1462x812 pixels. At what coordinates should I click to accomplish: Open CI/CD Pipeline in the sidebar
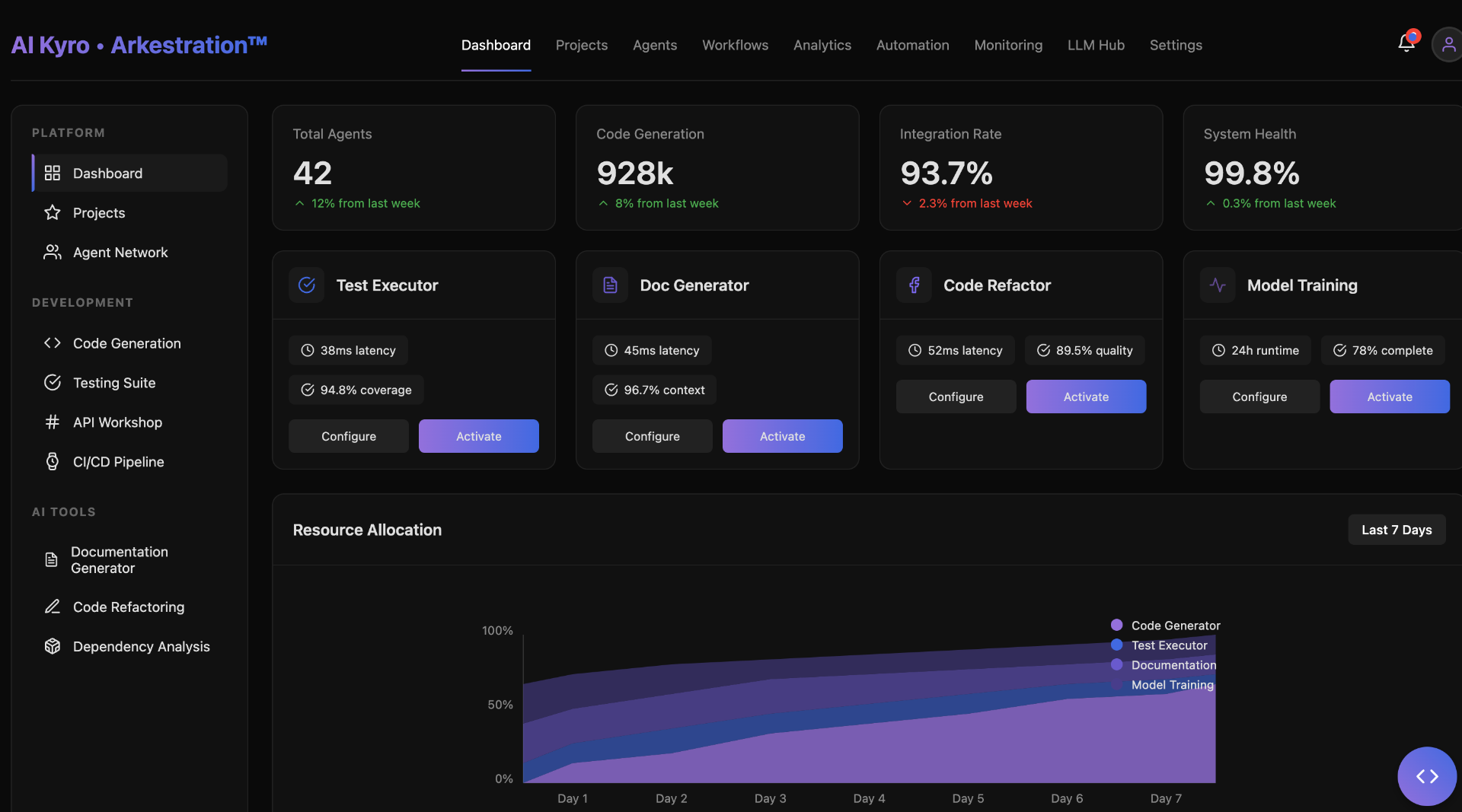tap(118, 462)
